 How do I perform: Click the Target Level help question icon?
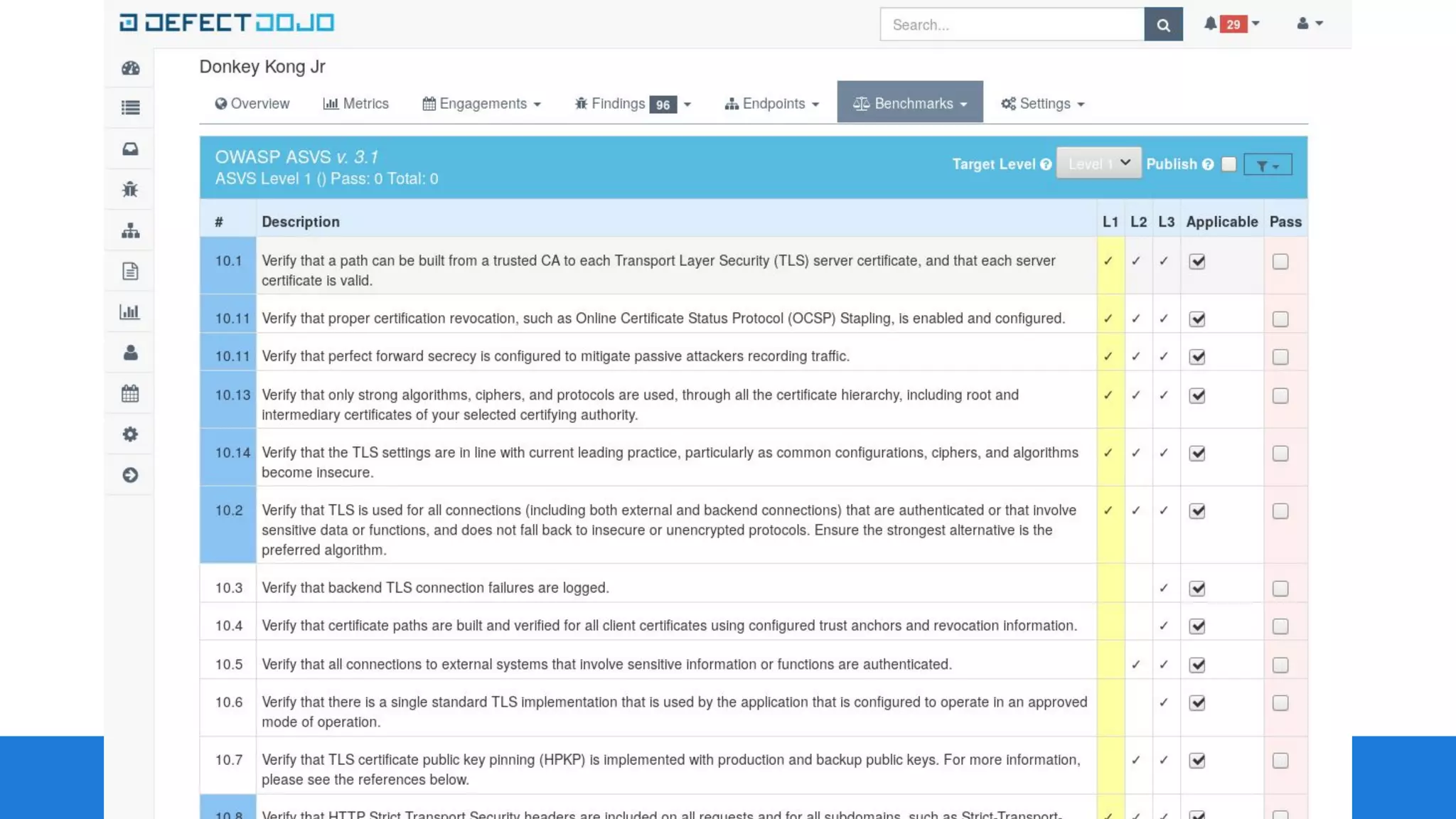click(x=1046, y=164)
